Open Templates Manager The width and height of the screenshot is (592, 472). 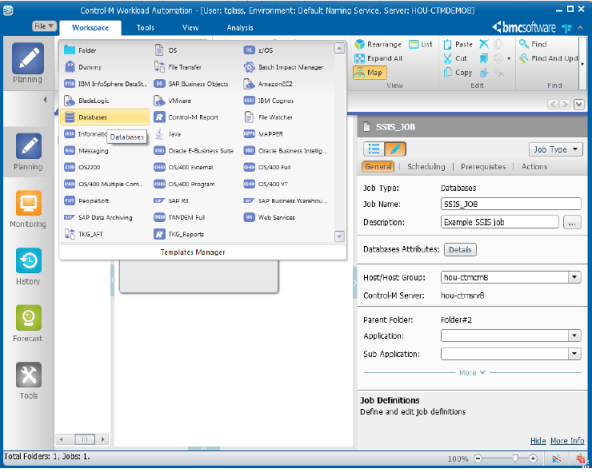[x=193, y=252]
